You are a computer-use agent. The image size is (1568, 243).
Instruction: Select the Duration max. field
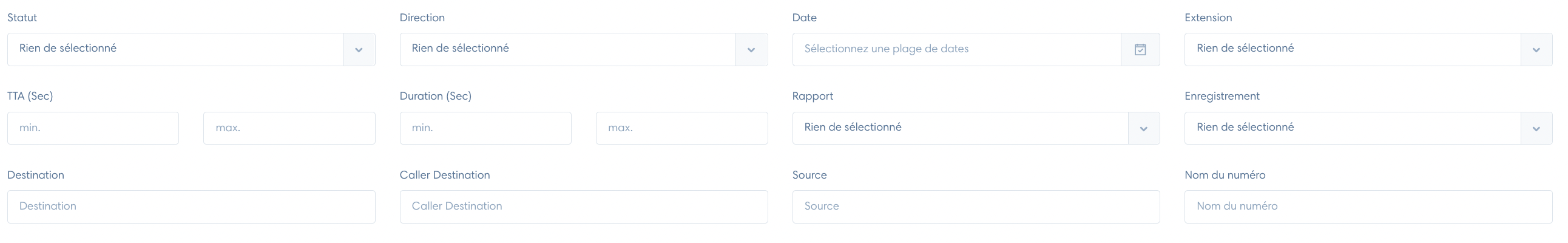(x=681, y=128)
